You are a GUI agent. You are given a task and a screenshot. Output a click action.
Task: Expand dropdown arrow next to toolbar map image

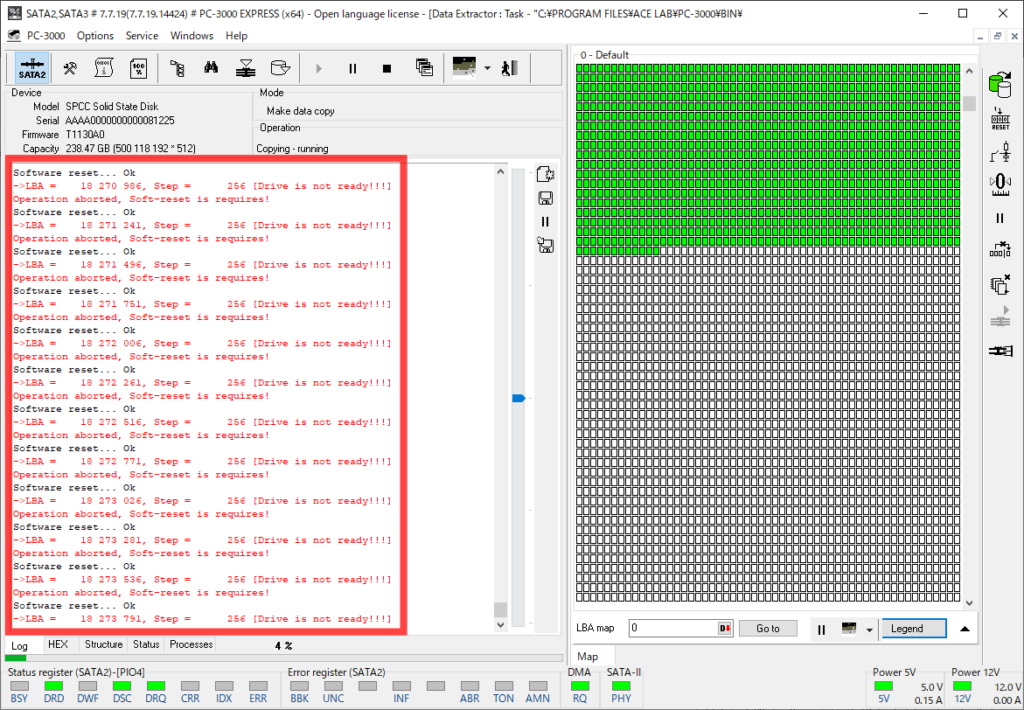tap(487, 68)
